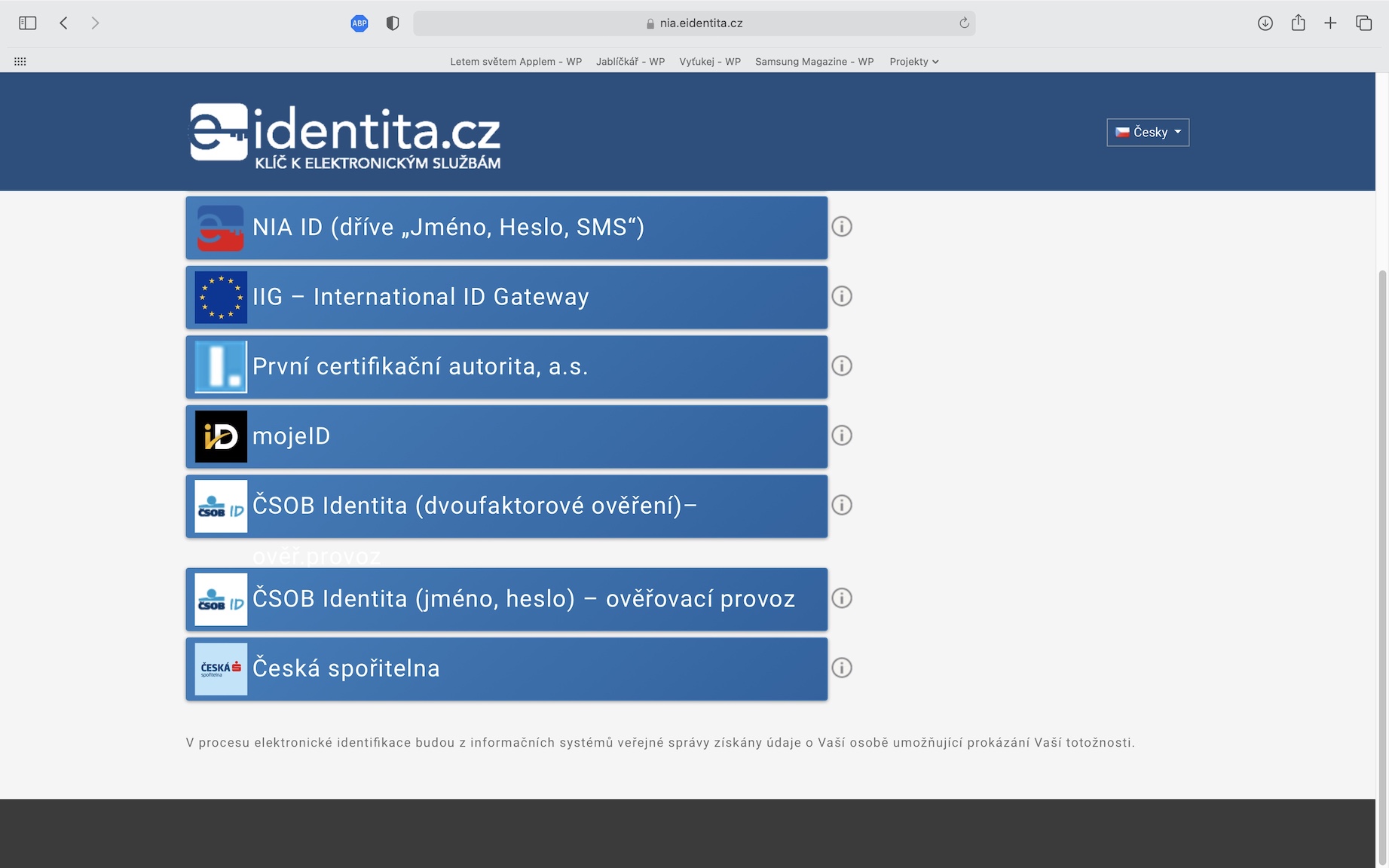This screenshot has height=868, width=1389.
Task: Toggle the Safari sidebar
Action: click(27, 23)
